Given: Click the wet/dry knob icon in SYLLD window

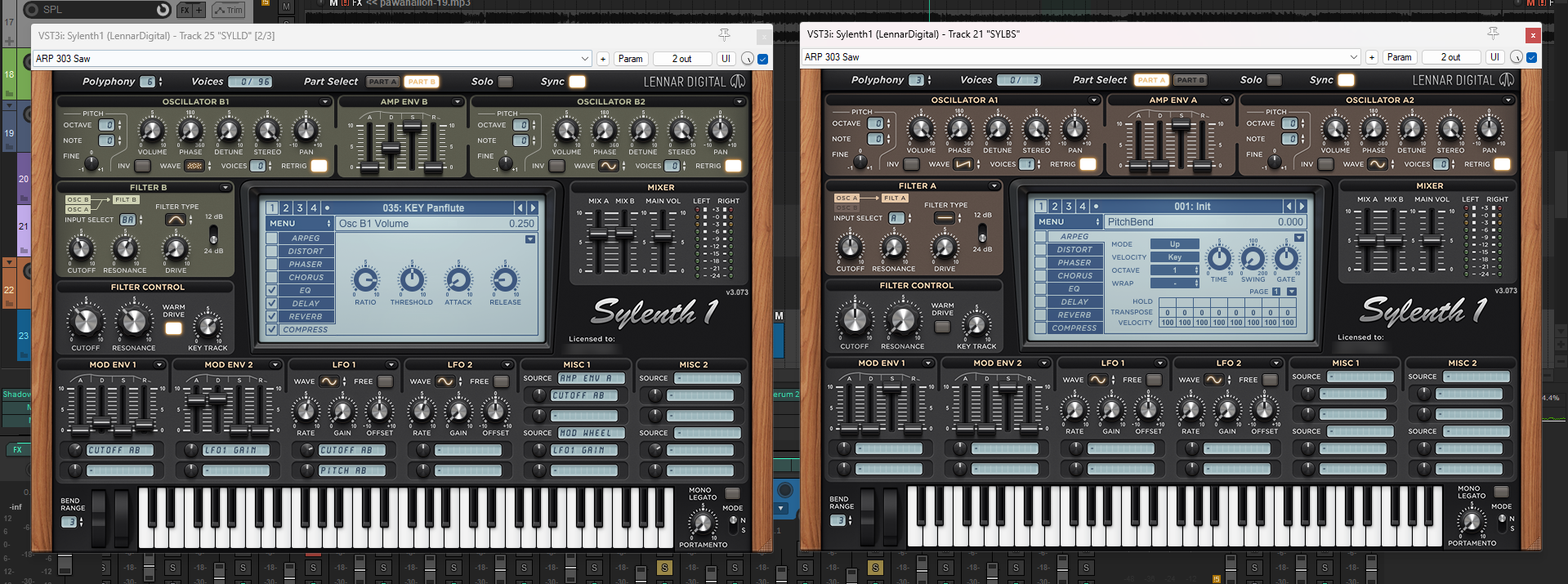Looking at the screenshot, I should (747, 59).
